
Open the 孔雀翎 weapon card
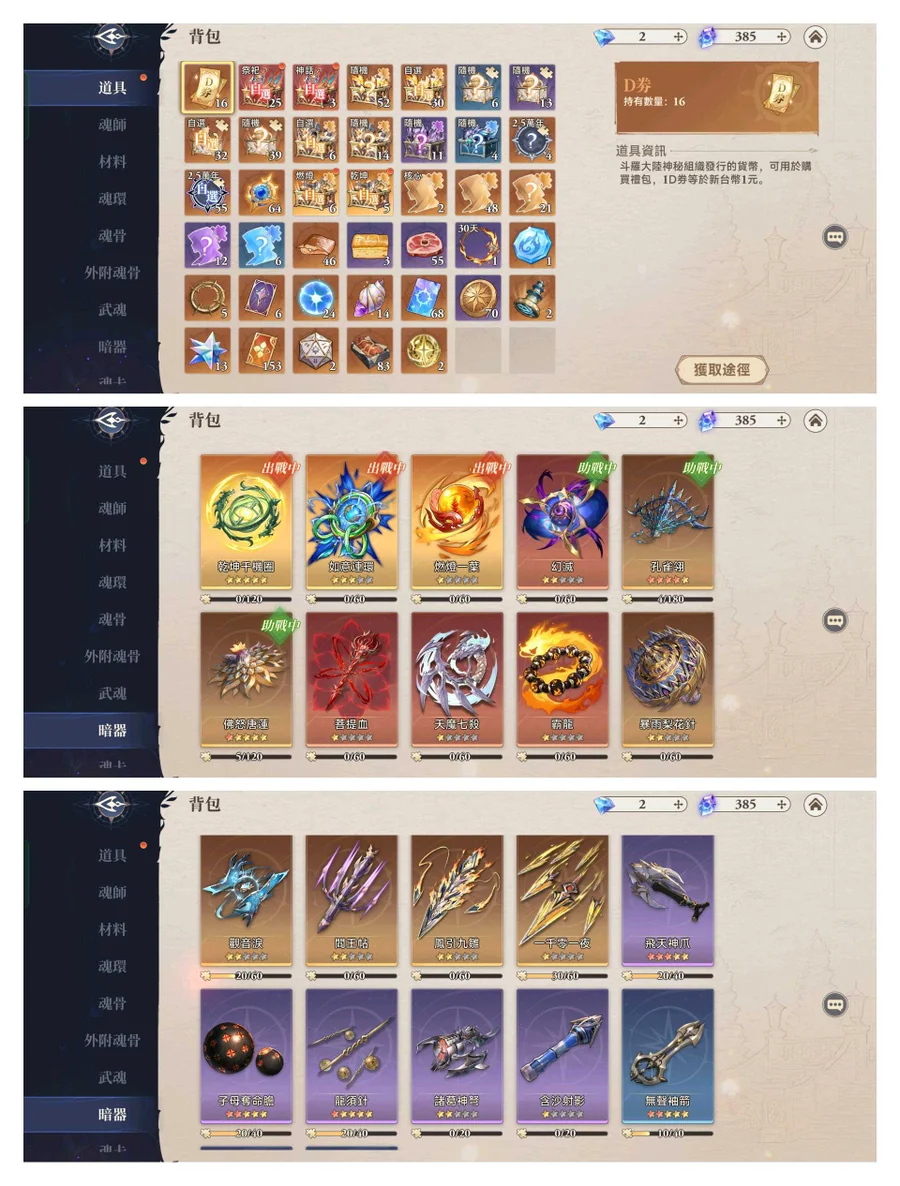(x=667, y=522)
